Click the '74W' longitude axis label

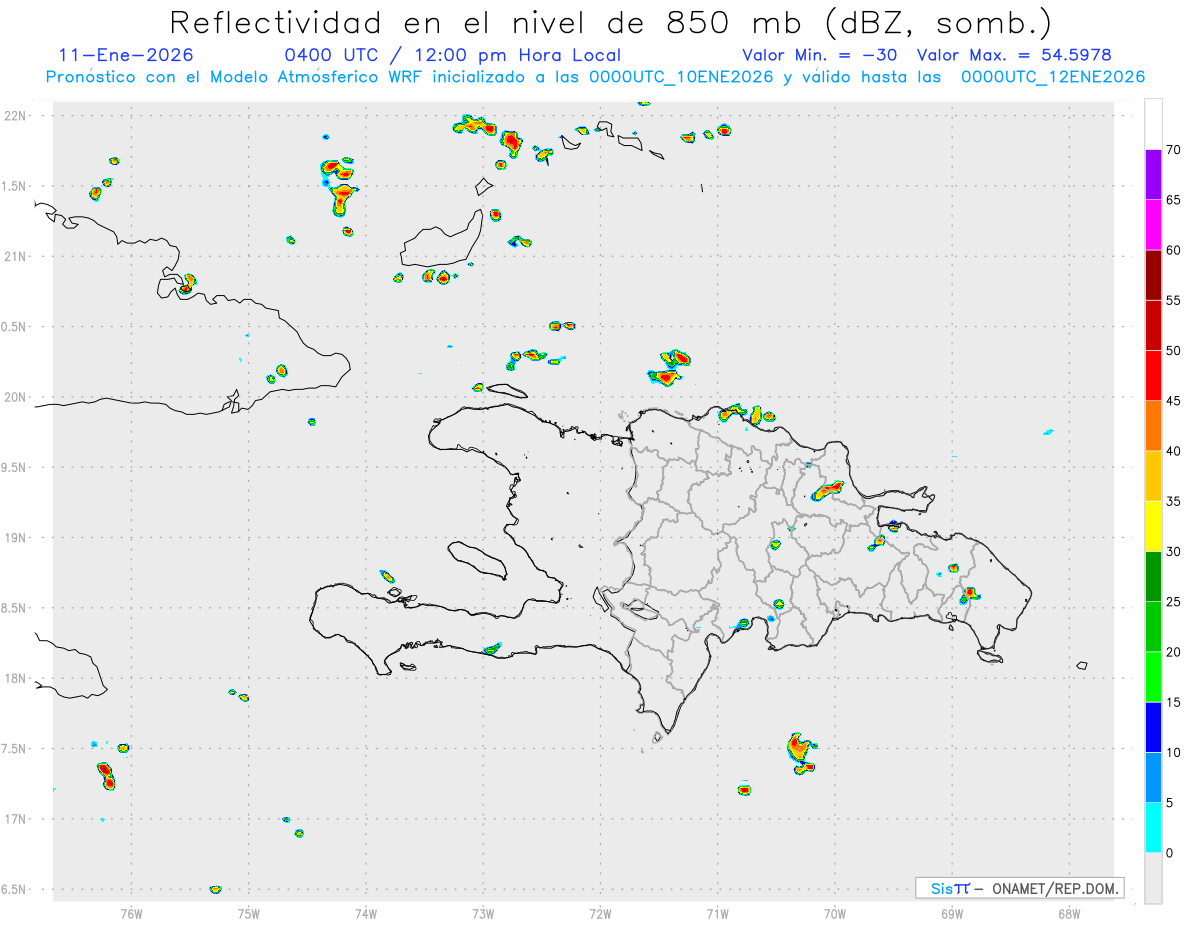(x=366, y=913)
